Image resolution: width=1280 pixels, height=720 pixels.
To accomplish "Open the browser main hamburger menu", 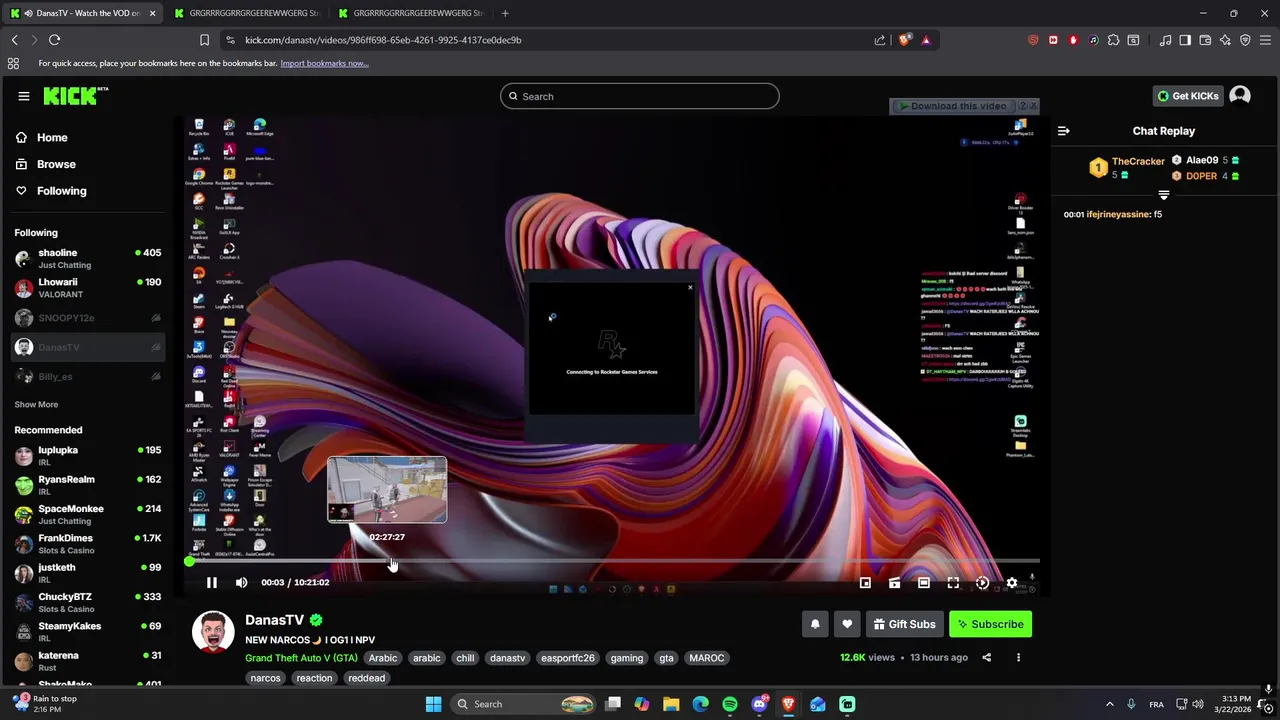I will (1266, 40).
